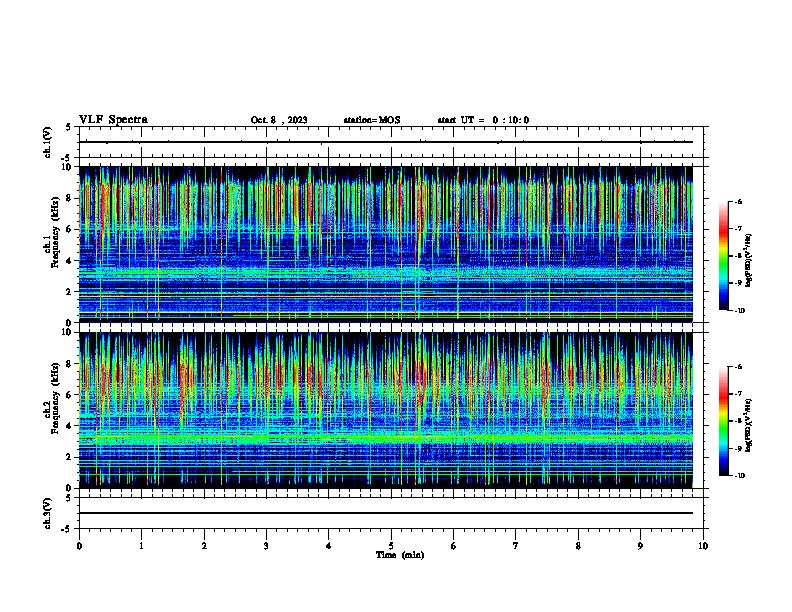
Task: Click the "1" tick on the time axis
Action: click(141, 546)
